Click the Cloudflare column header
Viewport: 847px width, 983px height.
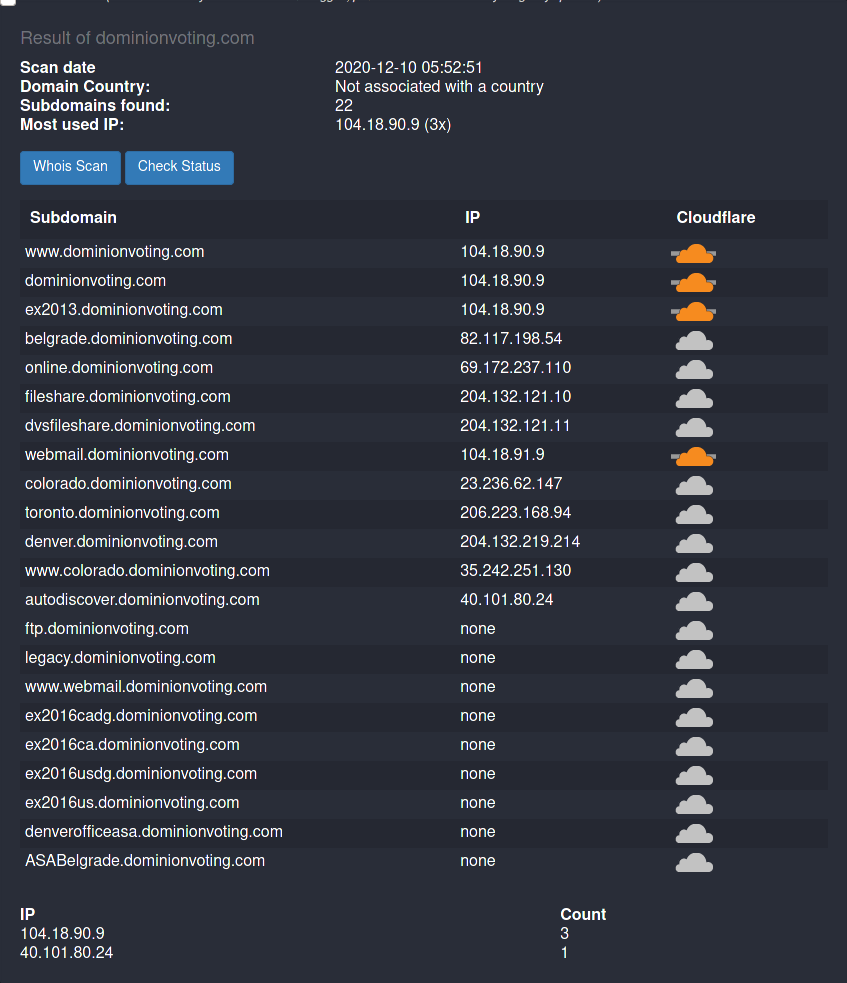715,218
